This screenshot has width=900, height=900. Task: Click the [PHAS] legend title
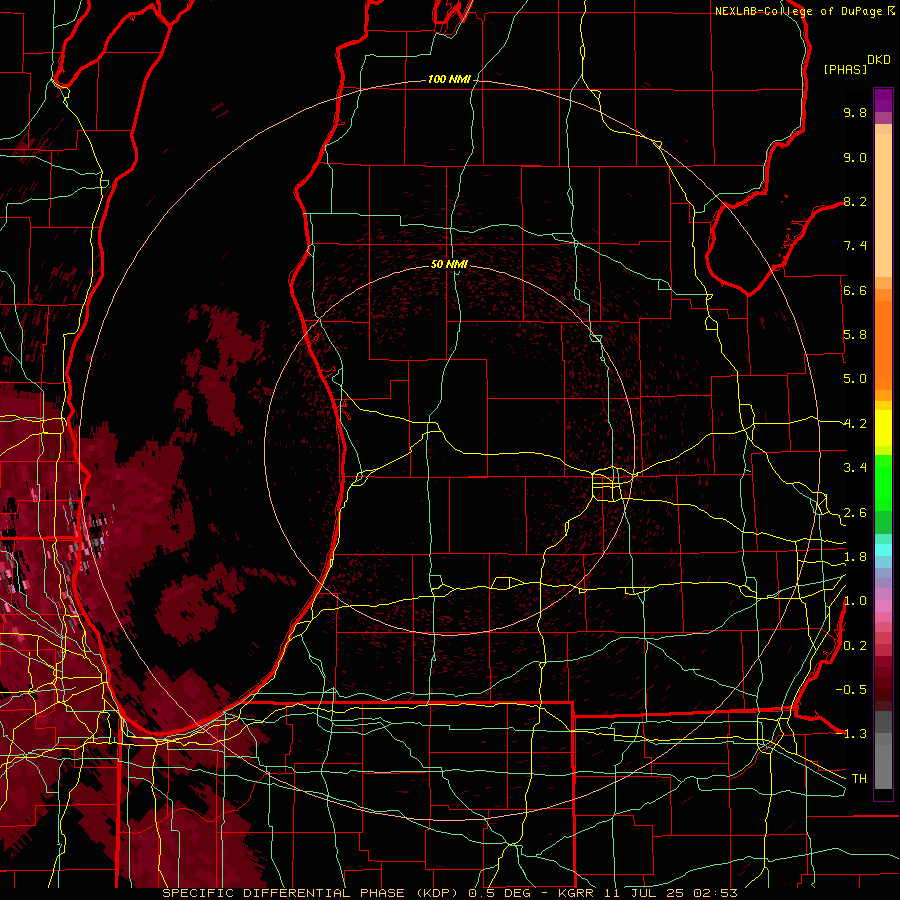click(x=845, y=69)
